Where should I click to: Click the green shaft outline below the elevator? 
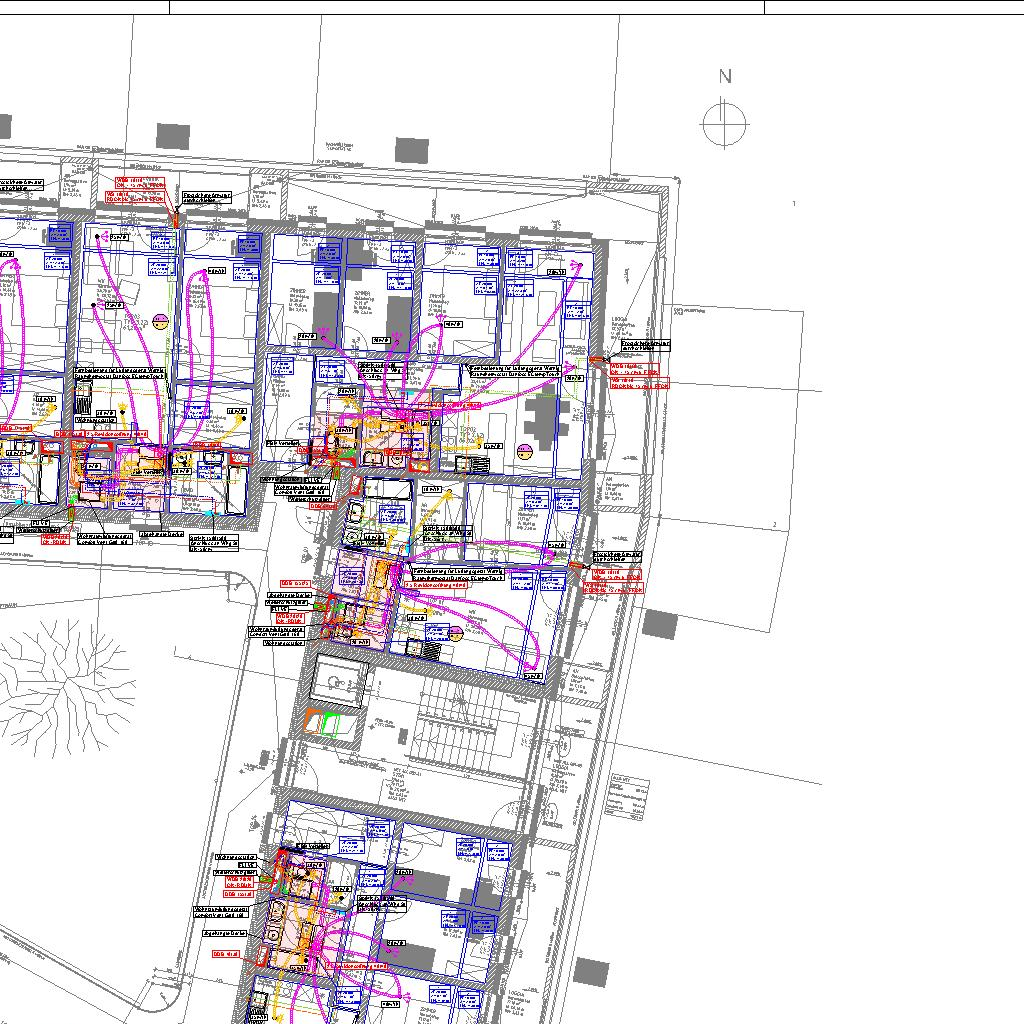331,726
